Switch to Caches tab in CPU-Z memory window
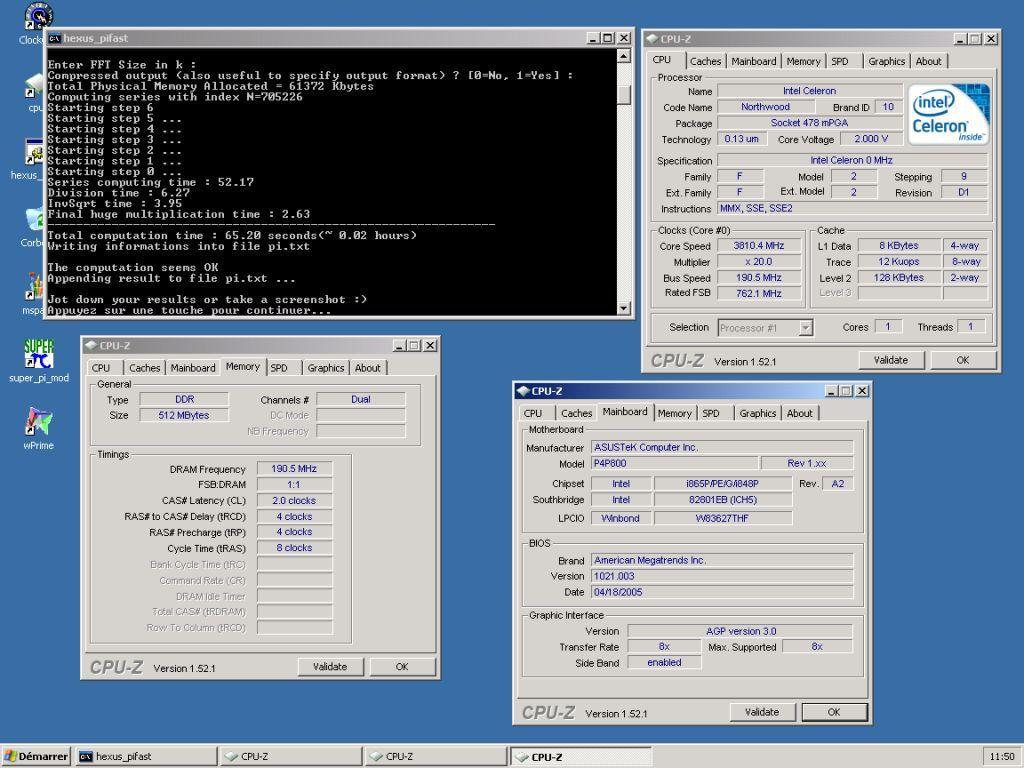1024x768 pixels. 144,368
